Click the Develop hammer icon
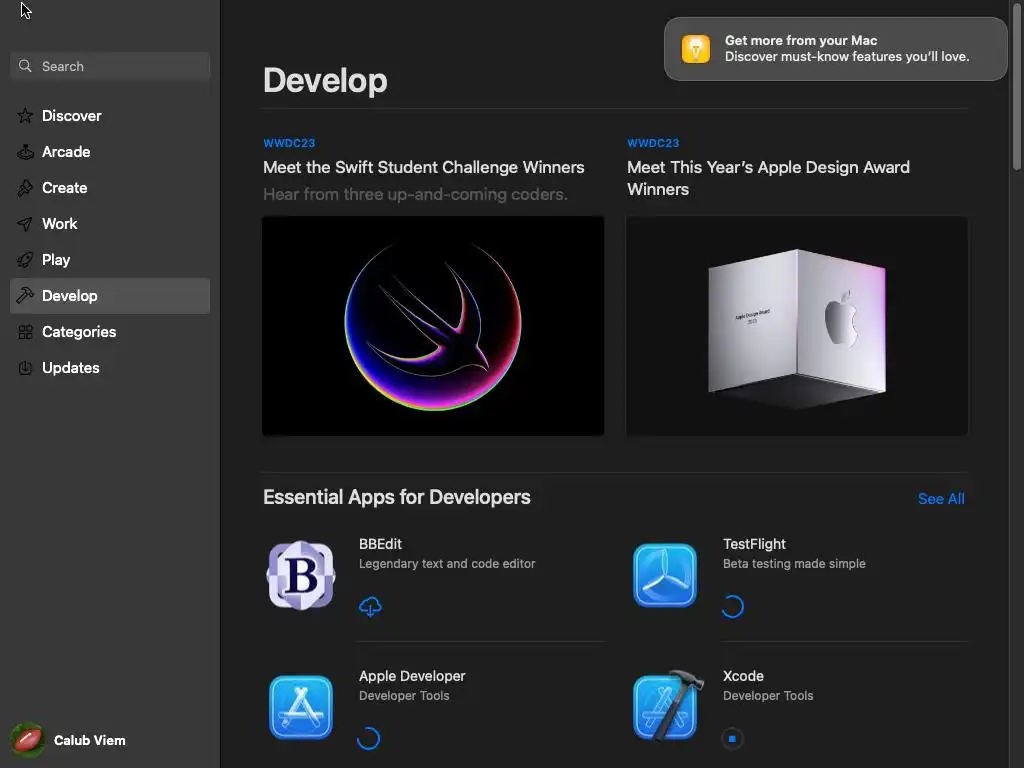 (x=25, y=296)
